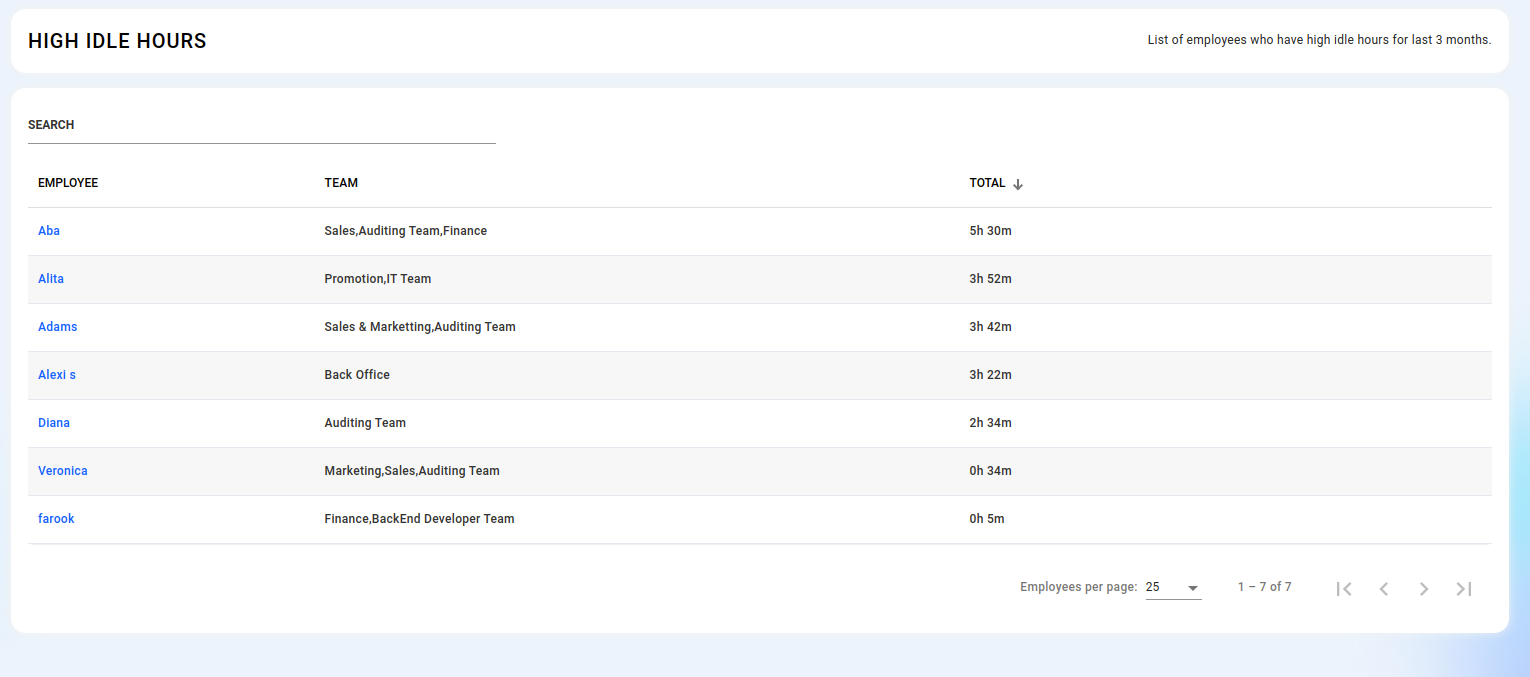
Task: Click the farook employee link
Action: 56,519
